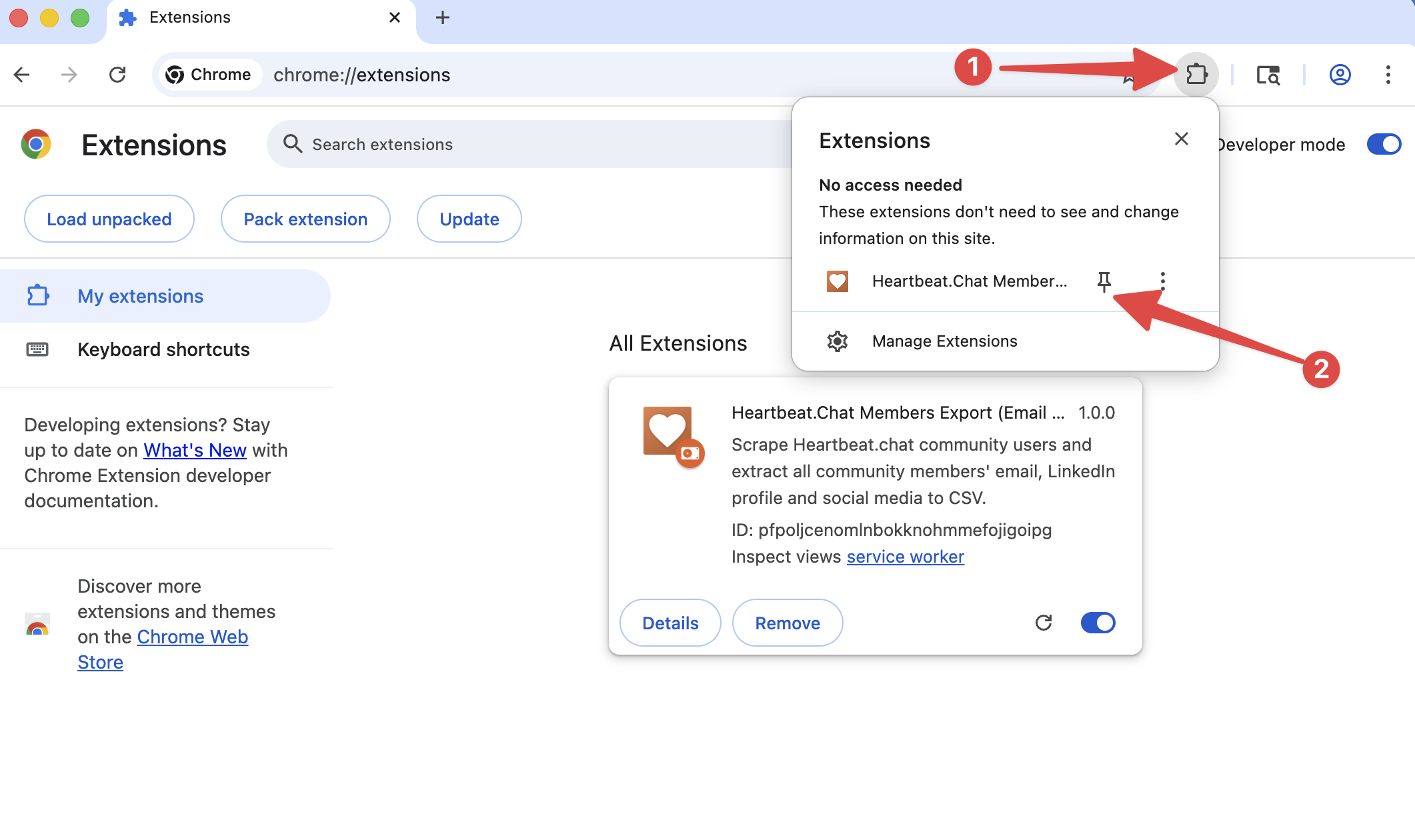Click Load unpacked button
Viewport: 1415px width, 840px height.
[109, 219]
